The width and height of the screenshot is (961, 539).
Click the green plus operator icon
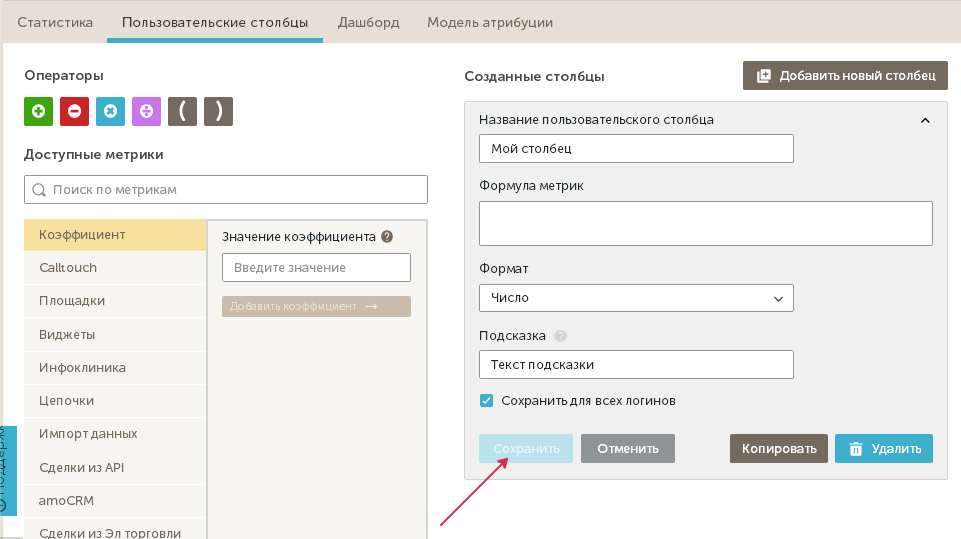tap(38, 111)
